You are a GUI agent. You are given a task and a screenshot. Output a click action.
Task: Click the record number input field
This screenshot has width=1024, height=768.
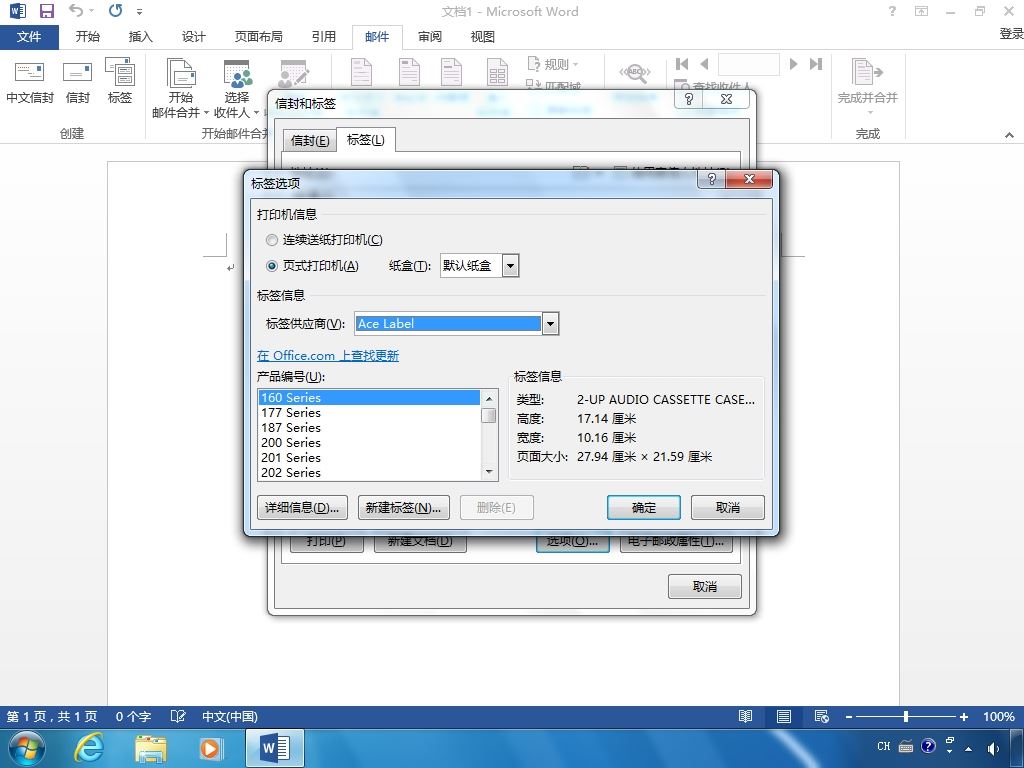tap(748, 64)
